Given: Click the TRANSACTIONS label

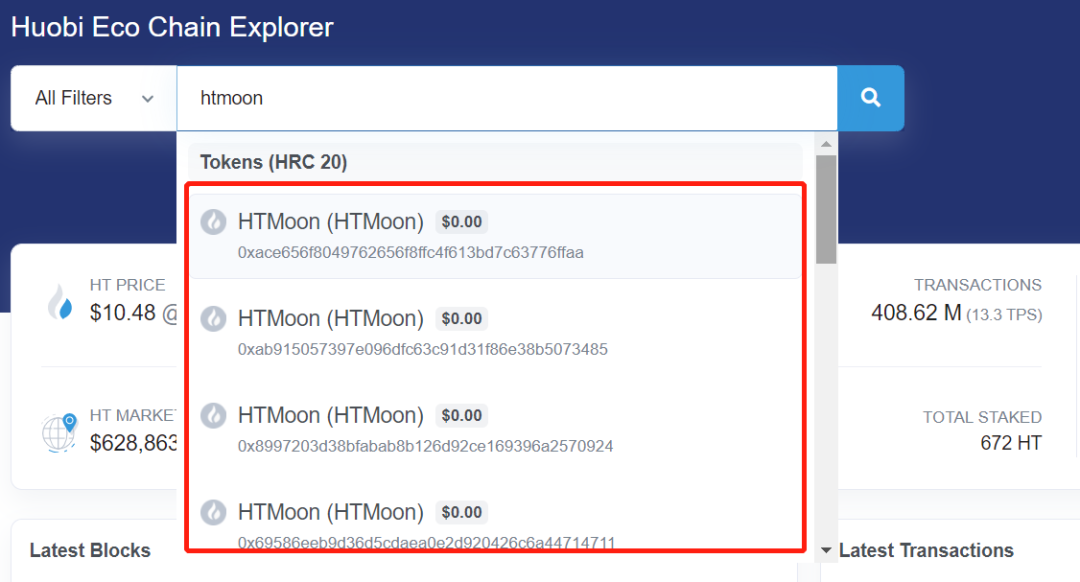Looking at the screenshot, I should click(x=977, y=285).
